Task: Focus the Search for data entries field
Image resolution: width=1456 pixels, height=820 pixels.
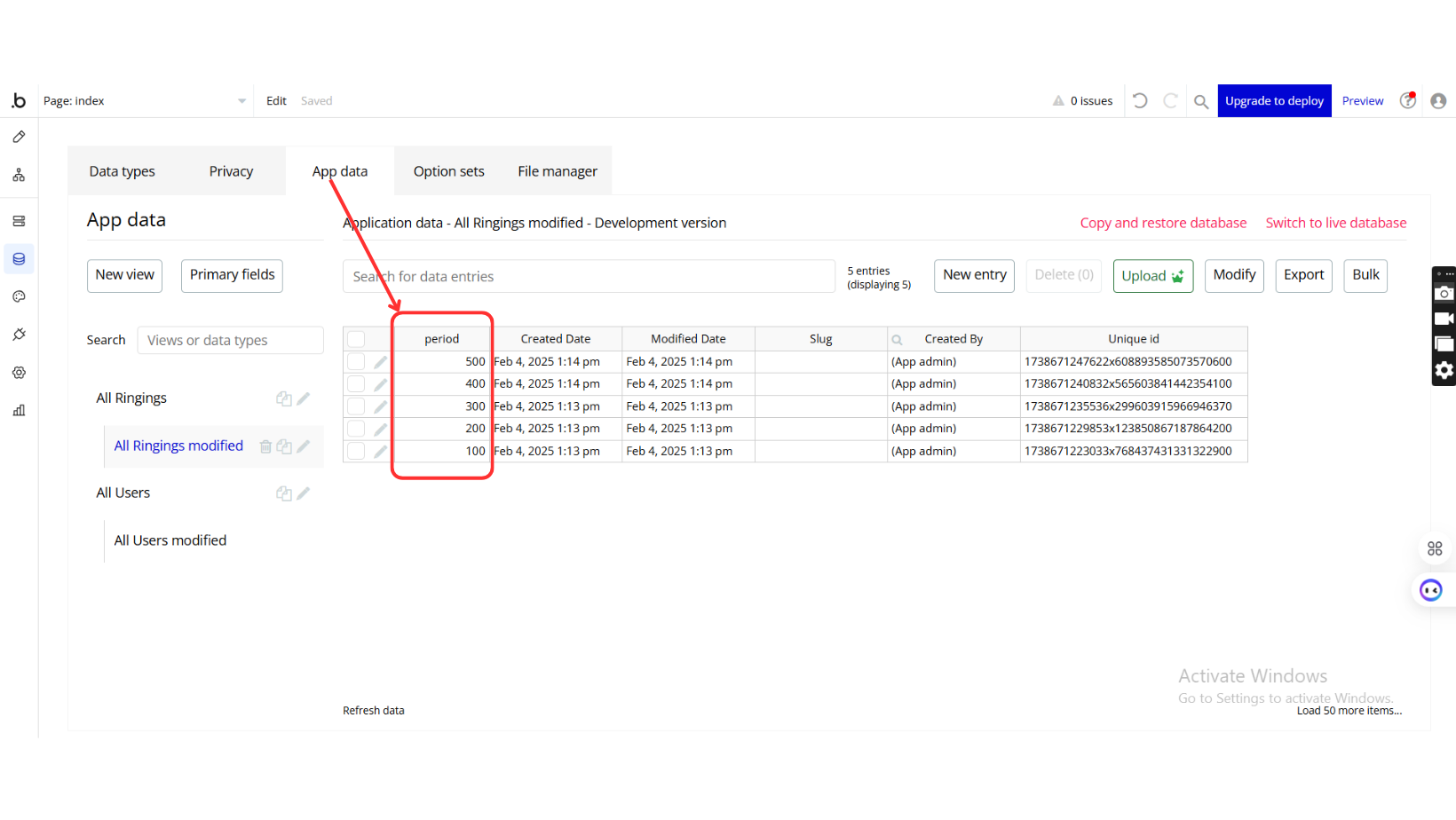Action: click(588, 277)
